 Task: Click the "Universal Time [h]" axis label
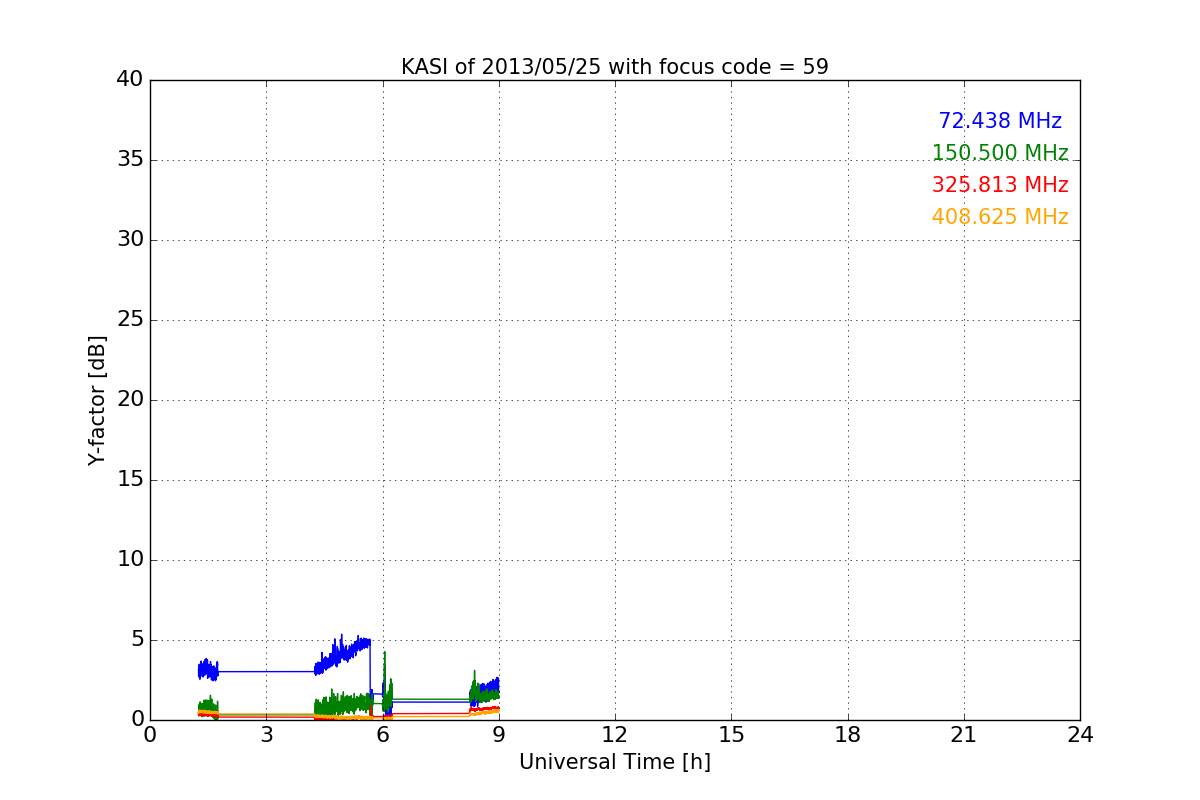pos(614,762)
